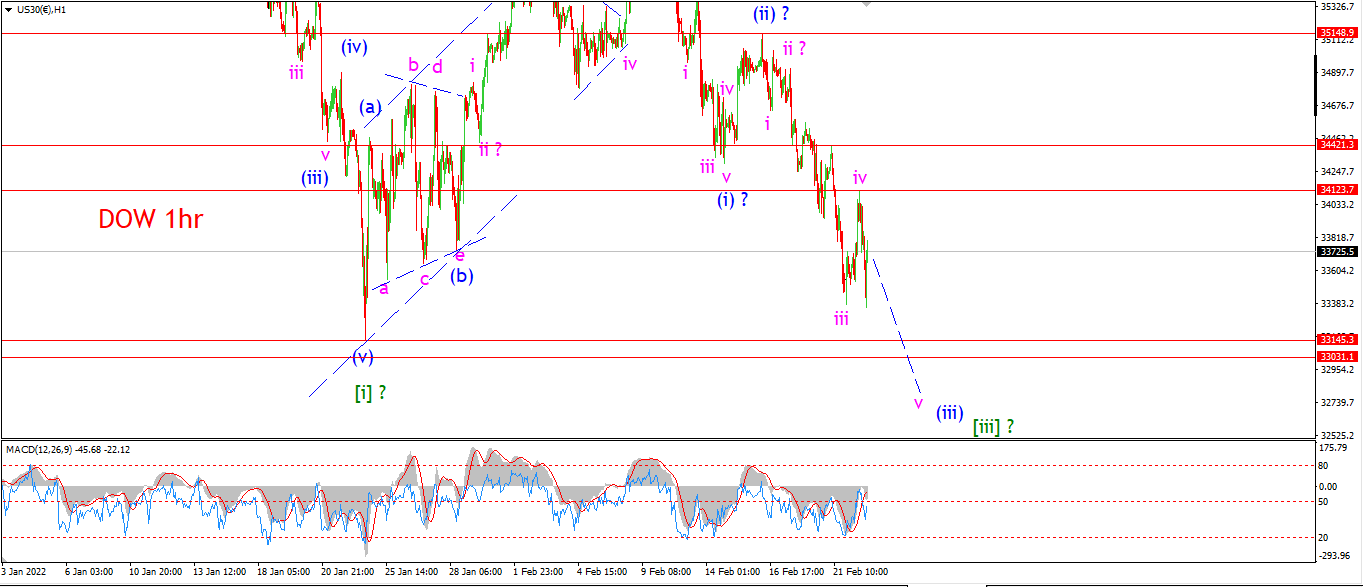1363x587 pixels.
Task: Select the 33145.3 support level tag
Action: (1339, 340)
